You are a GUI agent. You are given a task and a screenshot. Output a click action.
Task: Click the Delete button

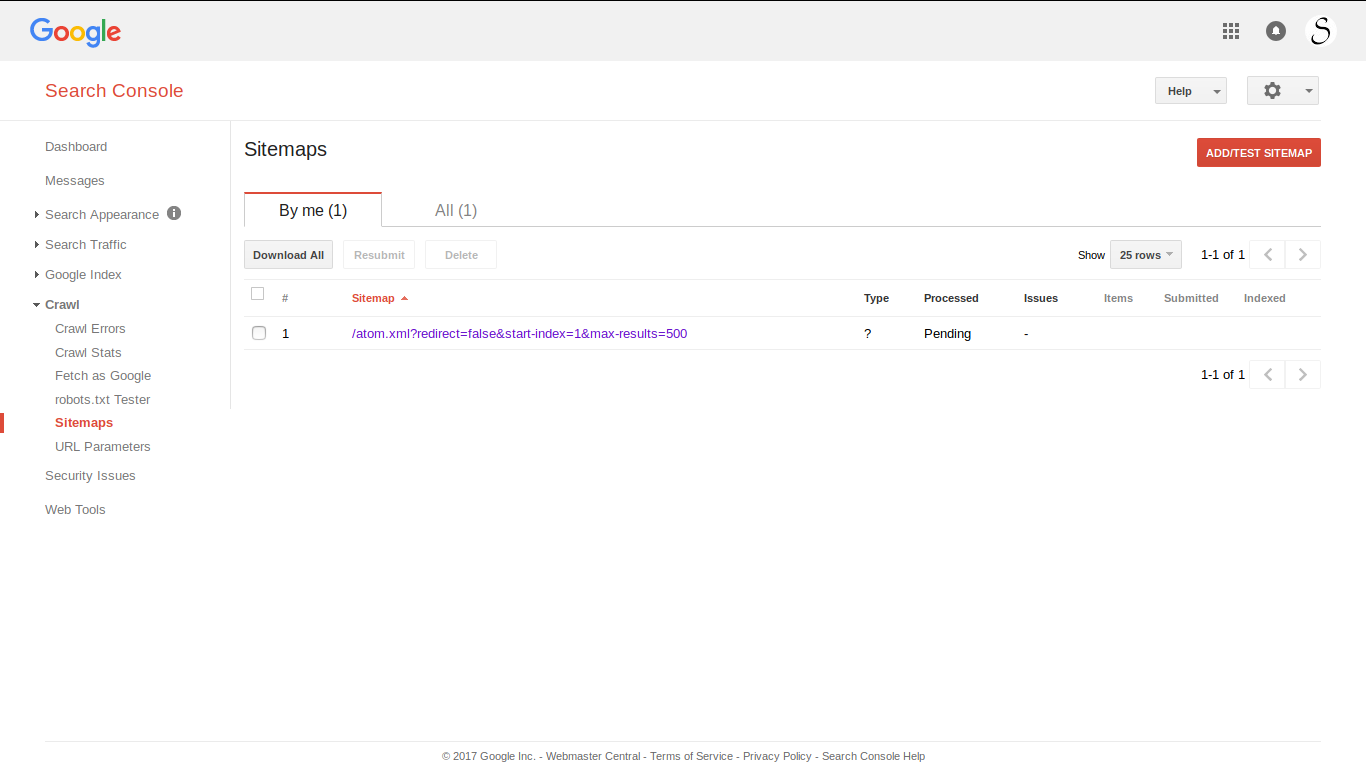click(461, 255)
